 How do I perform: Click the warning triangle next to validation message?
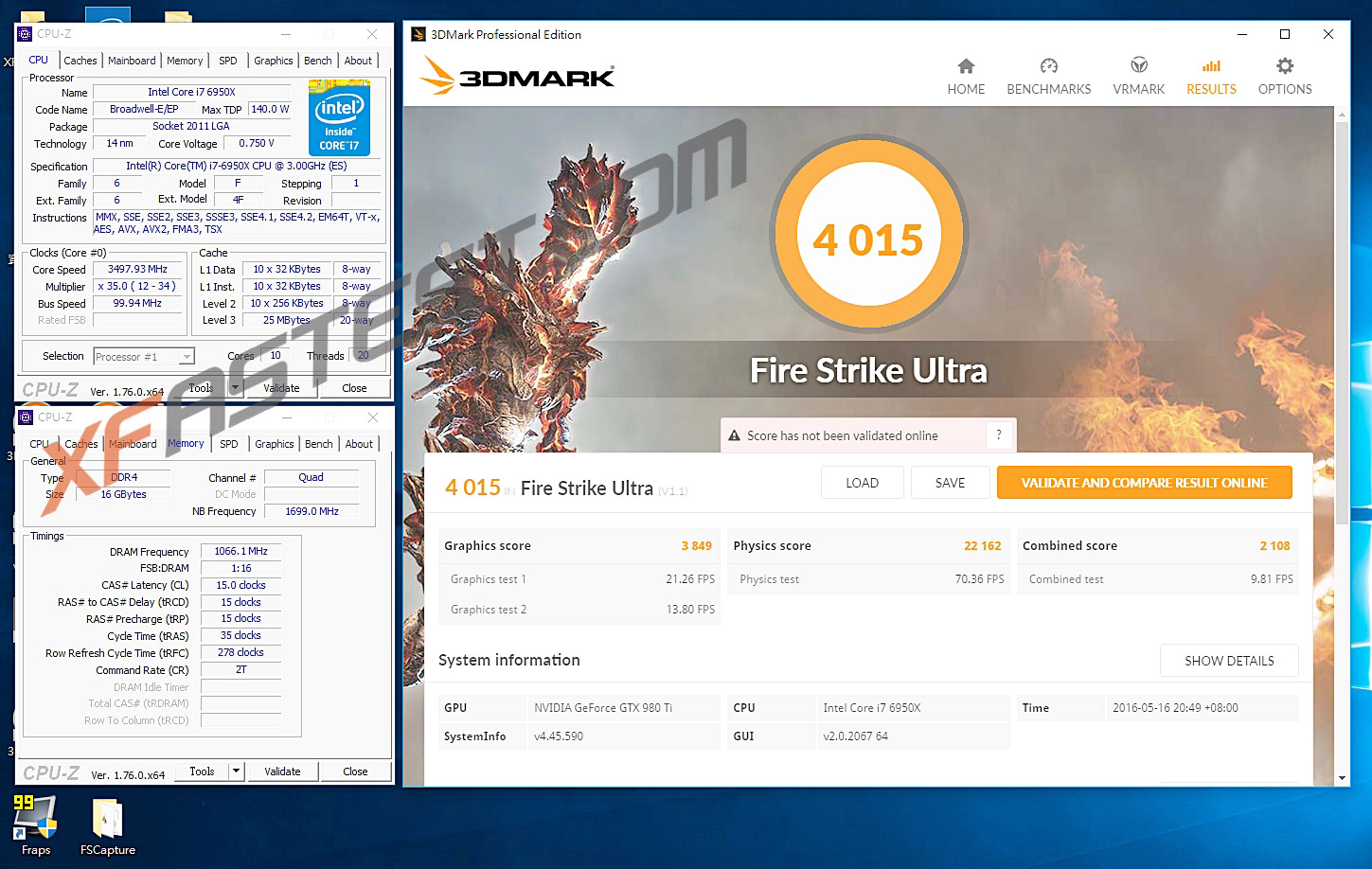(x=734, y=436)
